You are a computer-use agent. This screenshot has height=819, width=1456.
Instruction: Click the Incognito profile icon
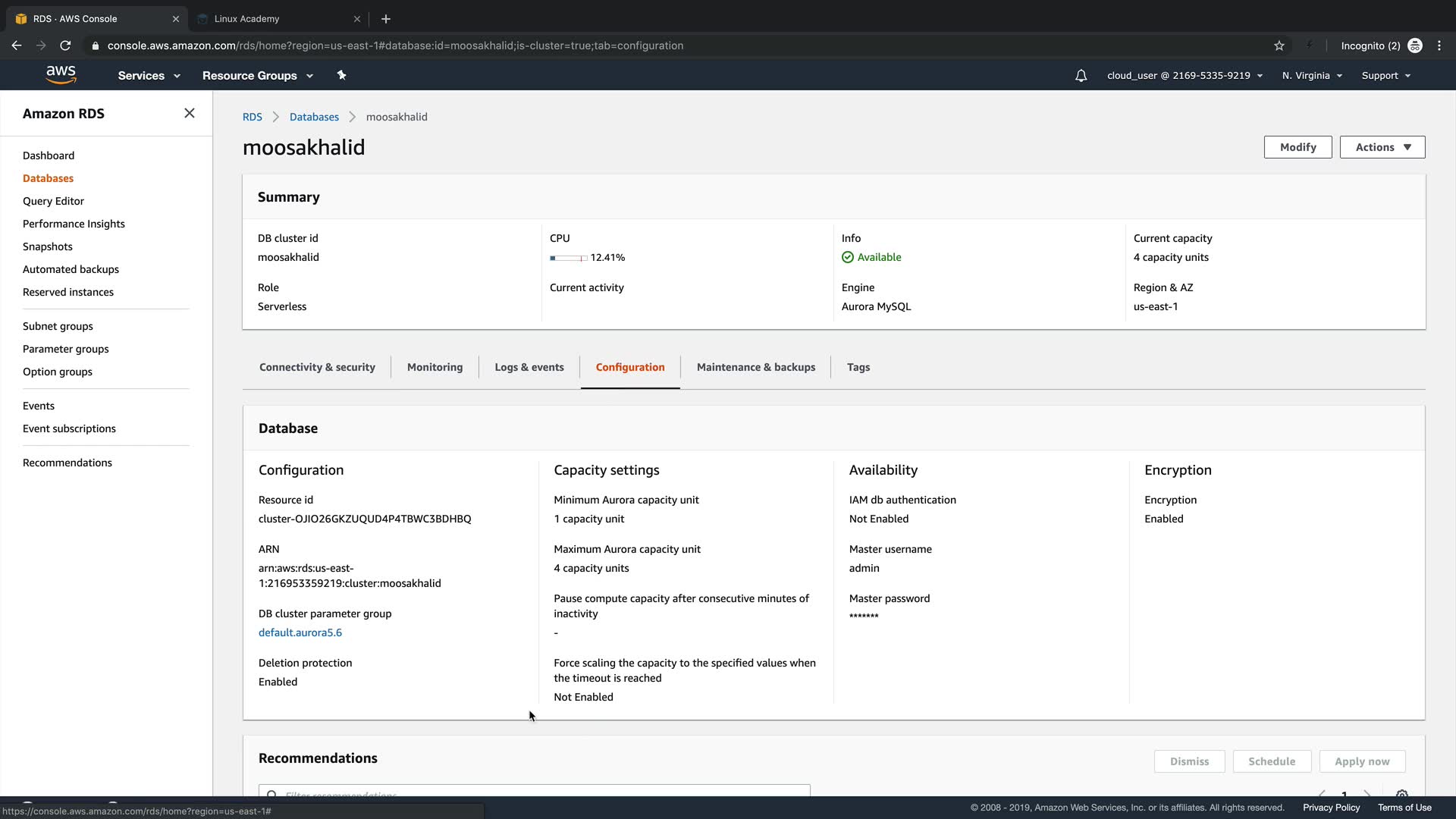pyautogui.click(x=1415, y=45)
